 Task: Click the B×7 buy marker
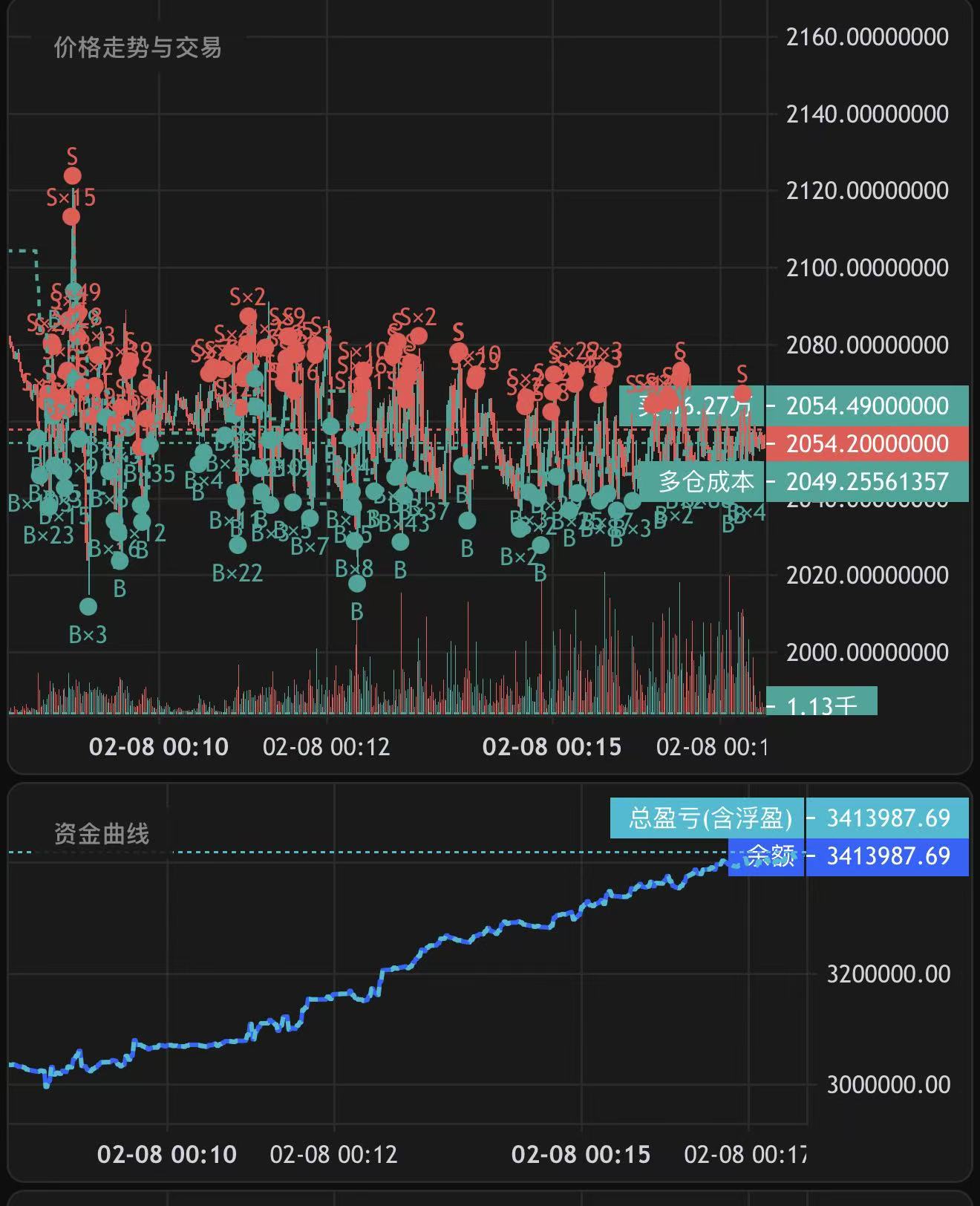(310, 518)
